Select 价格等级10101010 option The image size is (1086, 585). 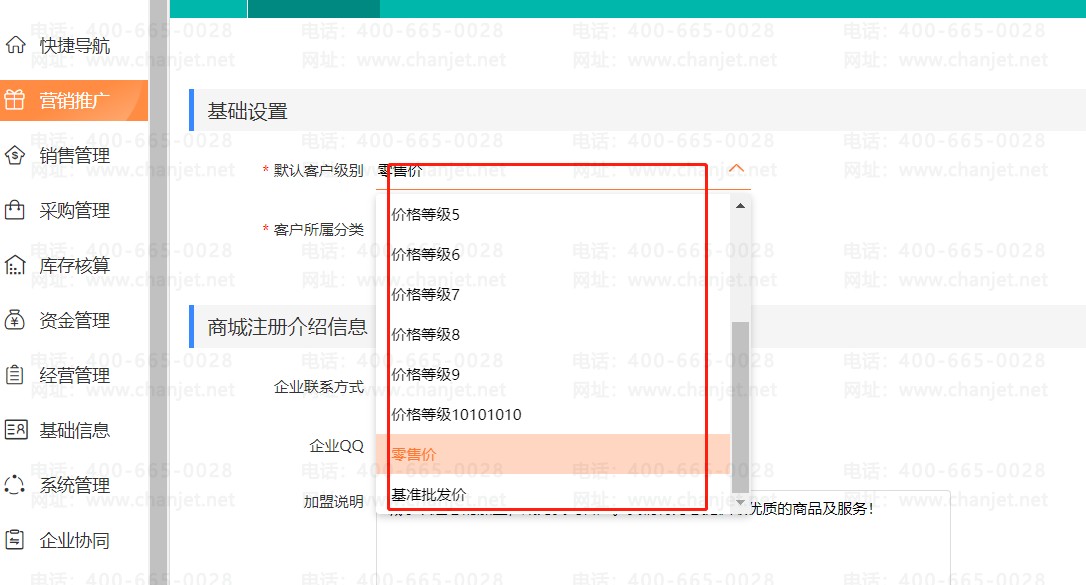pos(553,415)
